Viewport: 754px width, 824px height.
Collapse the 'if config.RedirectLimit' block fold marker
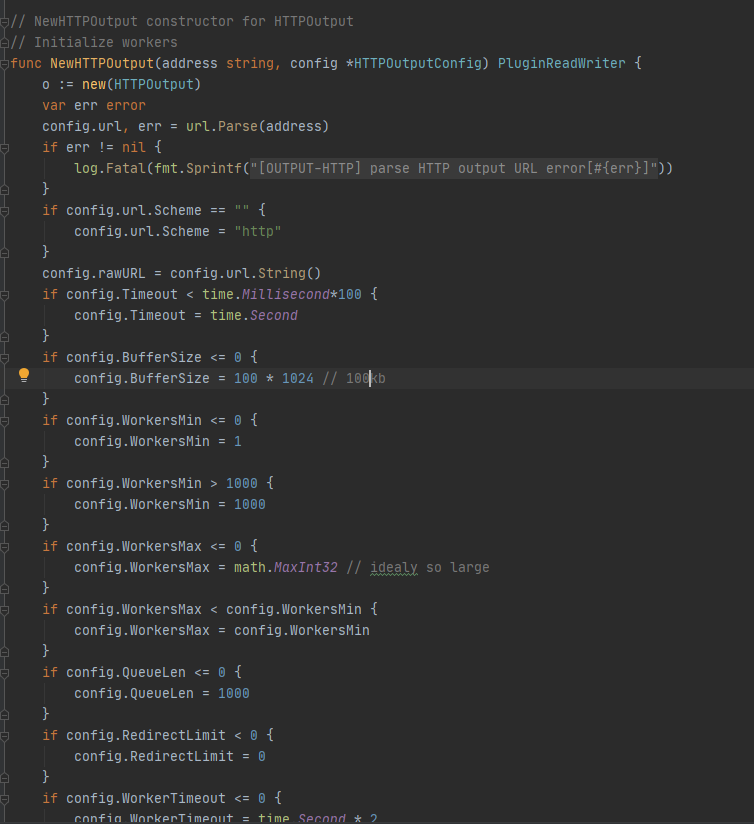click(x=4, y=737)
